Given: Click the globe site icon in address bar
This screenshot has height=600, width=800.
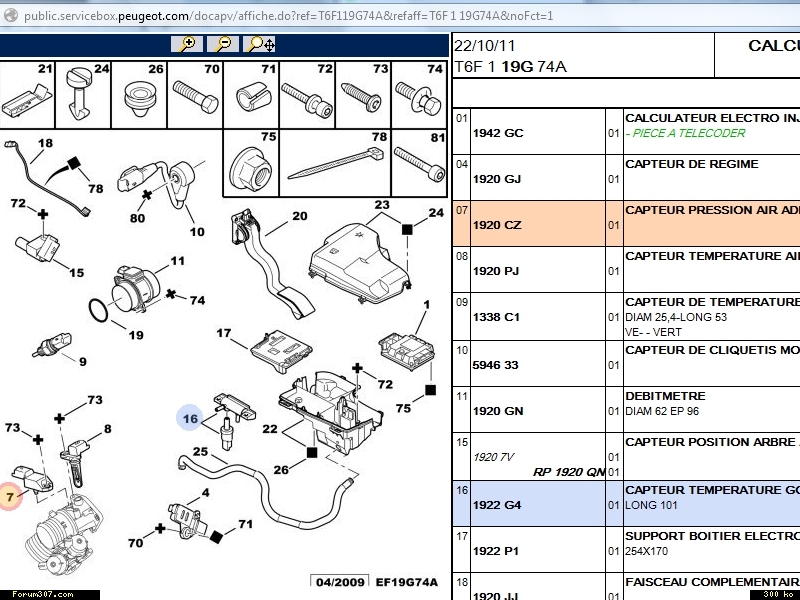Looking at the screenshot, I should pos(12,16).
